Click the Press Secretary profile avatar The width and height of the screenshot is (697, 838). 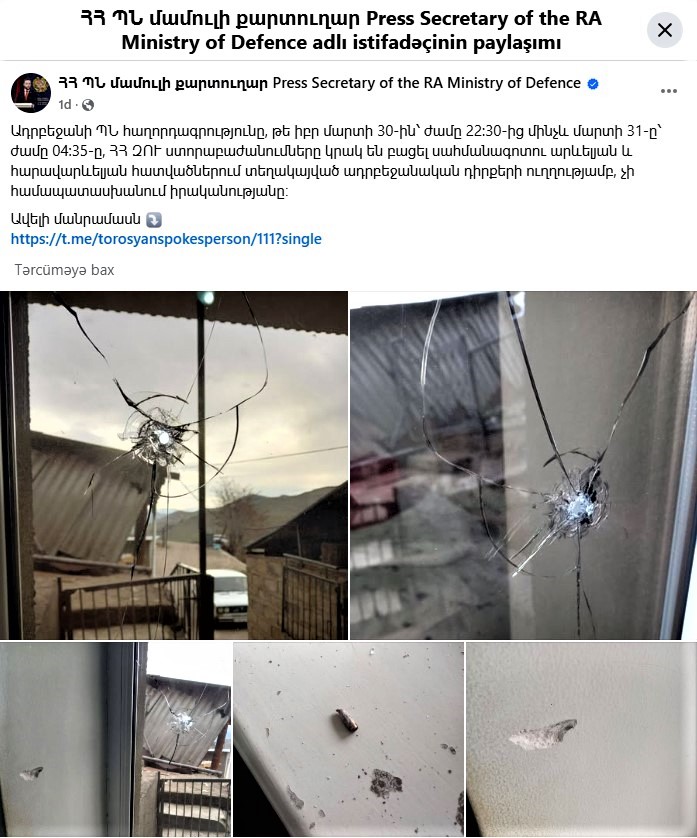[x=31, y=92]
